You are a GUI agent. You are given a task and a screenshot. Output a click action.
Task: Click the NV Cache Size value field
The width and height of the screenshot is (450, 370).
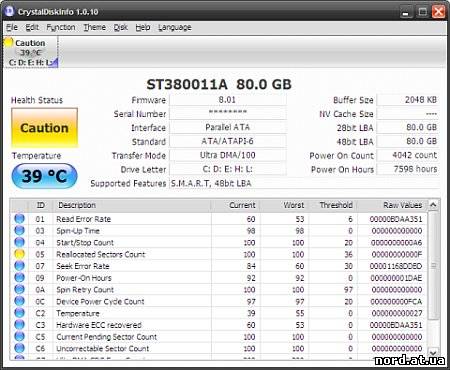(x=407, y=113)
